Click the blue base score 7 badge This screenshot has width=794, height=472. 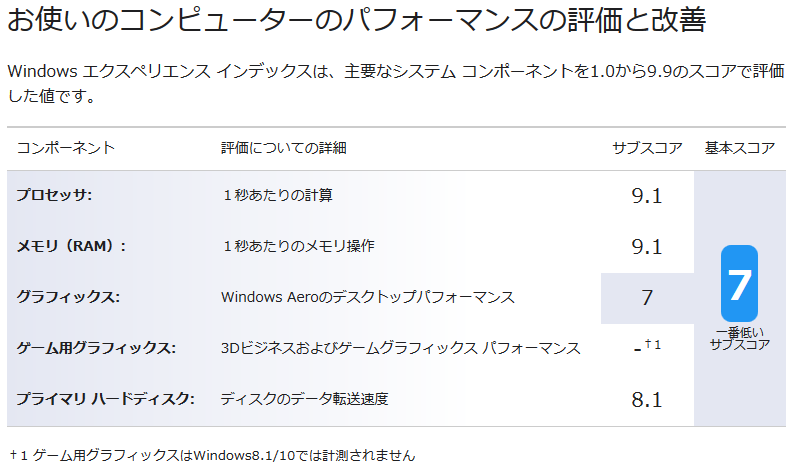pyautogui.click(x=739, y=283)
